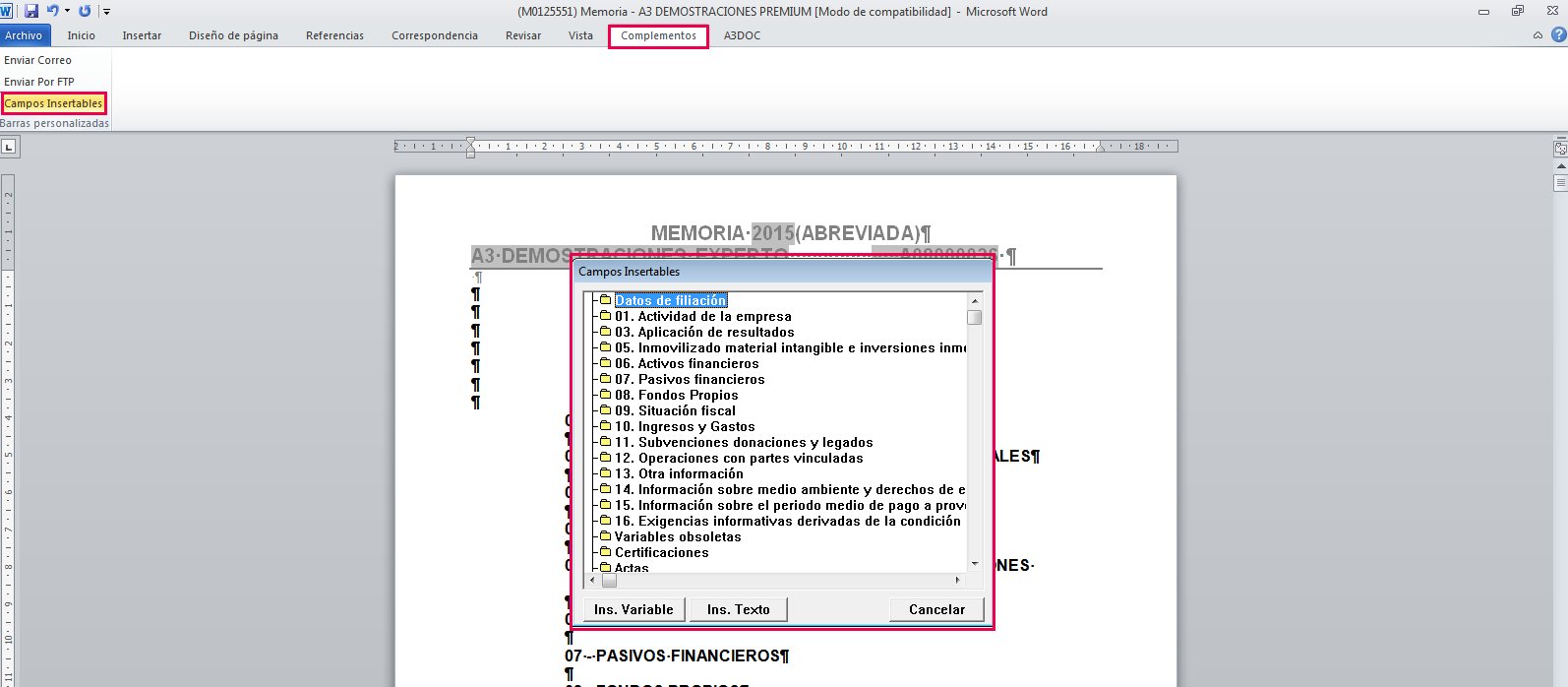Select 03. Aplicación de resultados
Image resolution: width=1568 pixels, height=687 pixels.
tap(704, 332)
